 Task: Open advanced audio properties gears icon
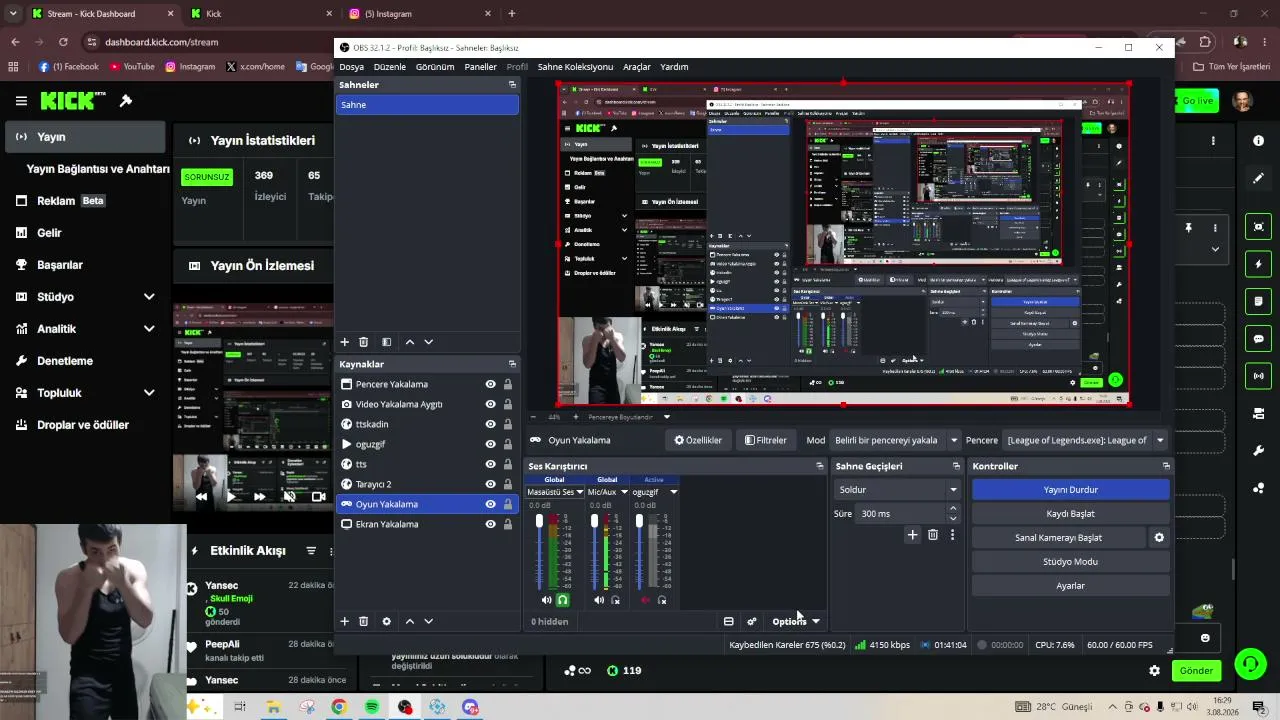[x=752, y=621]
